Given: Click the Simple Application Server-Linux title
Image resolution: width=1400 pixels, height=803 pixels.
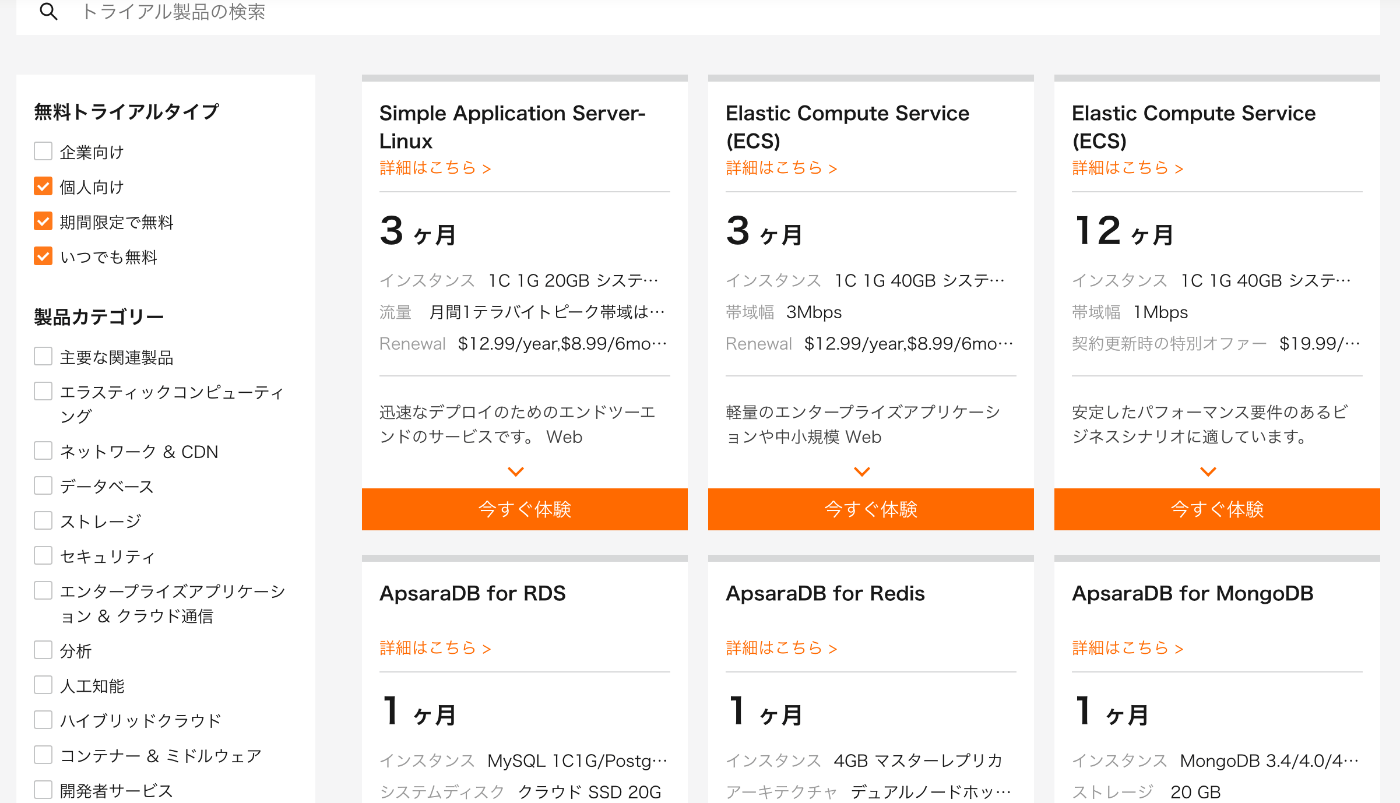Looking at the screenshot, I should (x=512, y=127).
